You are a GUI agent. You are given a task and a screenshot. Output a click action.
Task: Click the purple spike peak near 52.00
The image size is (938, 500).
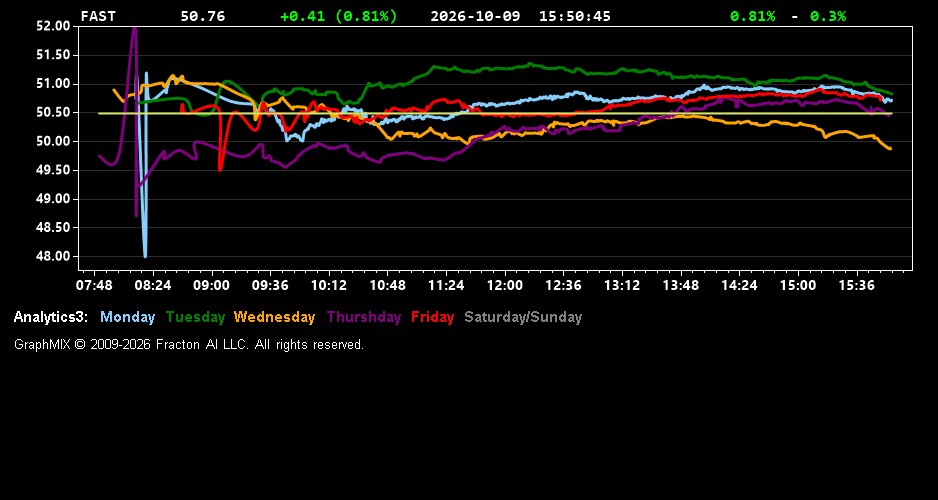pyautogui.click(x=135, y=29)
